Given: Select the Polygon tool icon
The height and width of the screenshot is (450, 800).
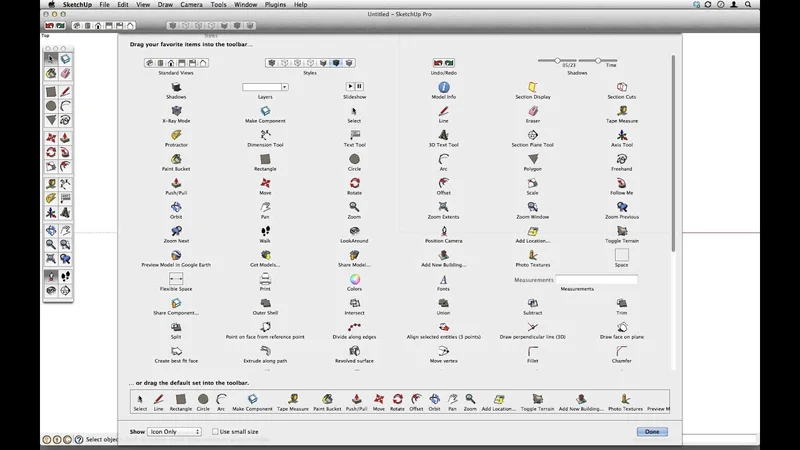Looking at the screenshot, I should [533, 159].
